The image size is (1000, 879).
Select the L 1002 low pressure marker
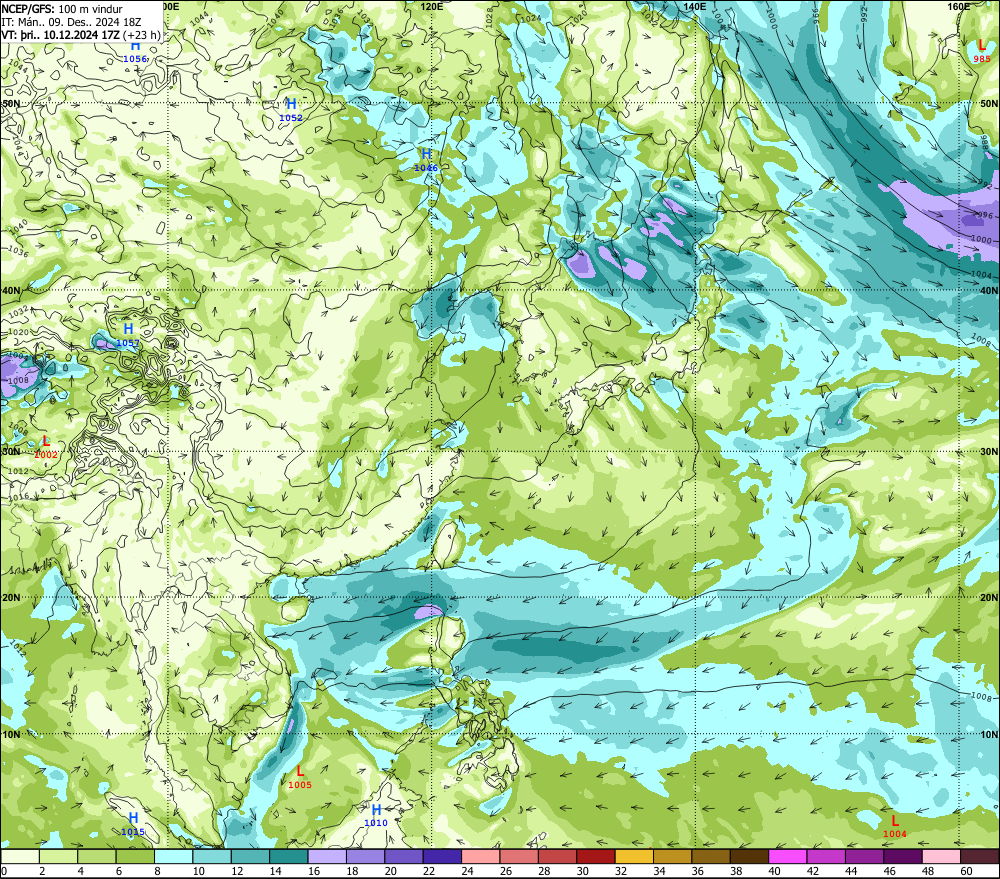tap(46, 447)
